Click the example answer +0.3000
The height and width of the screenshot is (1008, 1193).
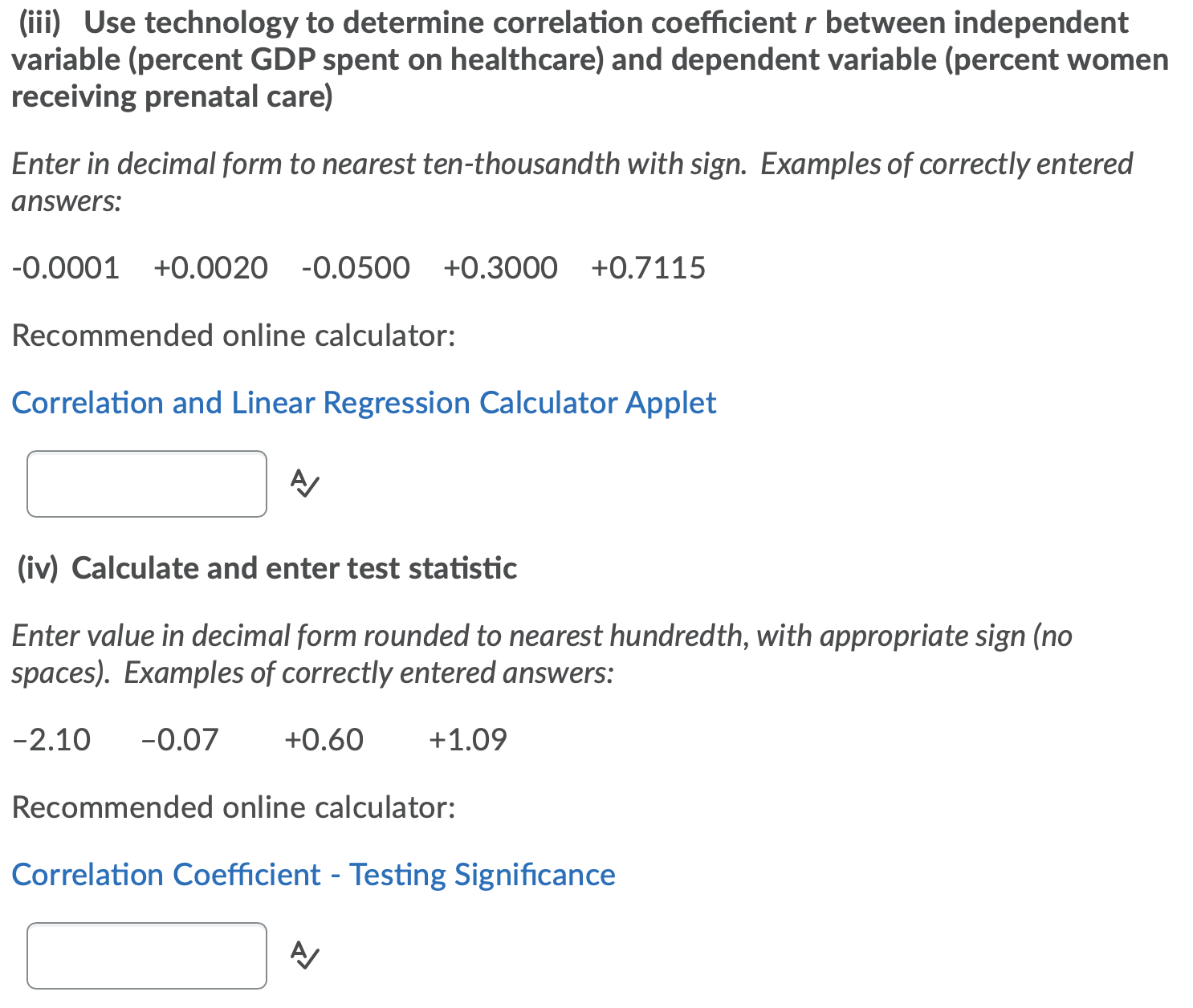tap(500, 268)
